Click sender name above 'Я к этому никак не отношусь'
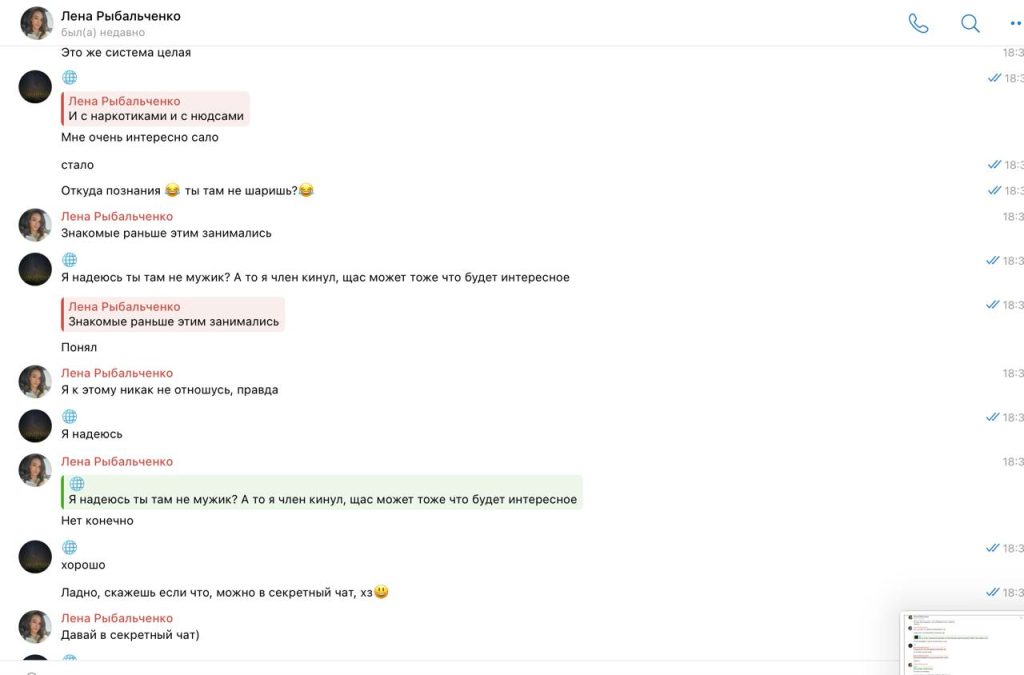Viewport: 1024px width, 675px height. click(117, 373)
